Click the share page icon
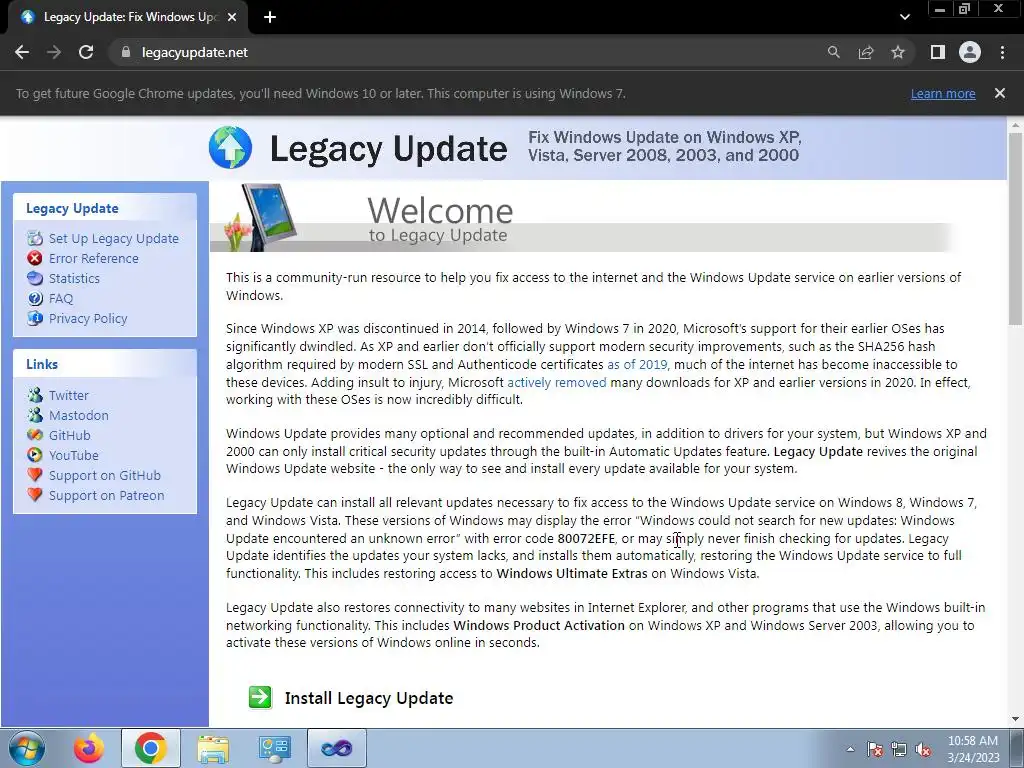1024x768 pixels. point(865,52)
